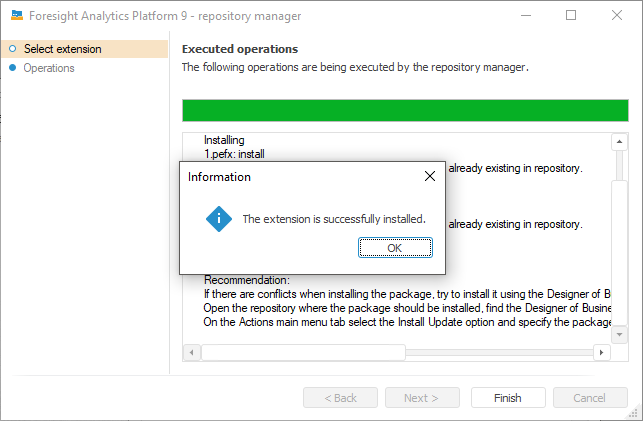The width and height of the screenshot is (643, 421).
Task: Close the Information dialog with X
Action: pyautogui.click(x=430, y=176)
